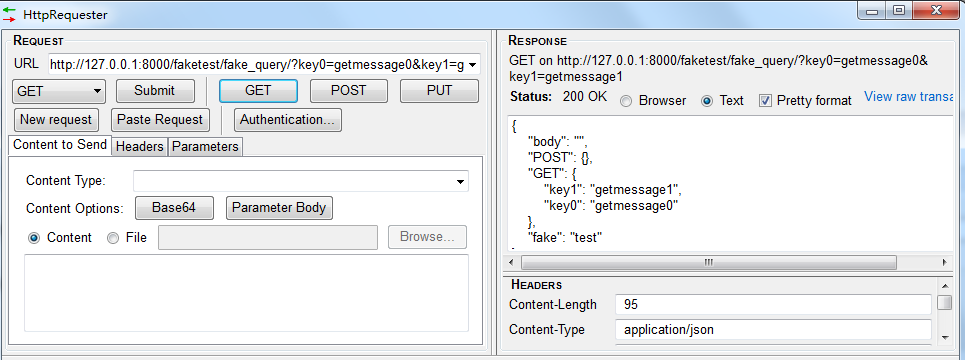Click the Content-Length header label
The height and width of the screenshot is (360, 965).
553,305
